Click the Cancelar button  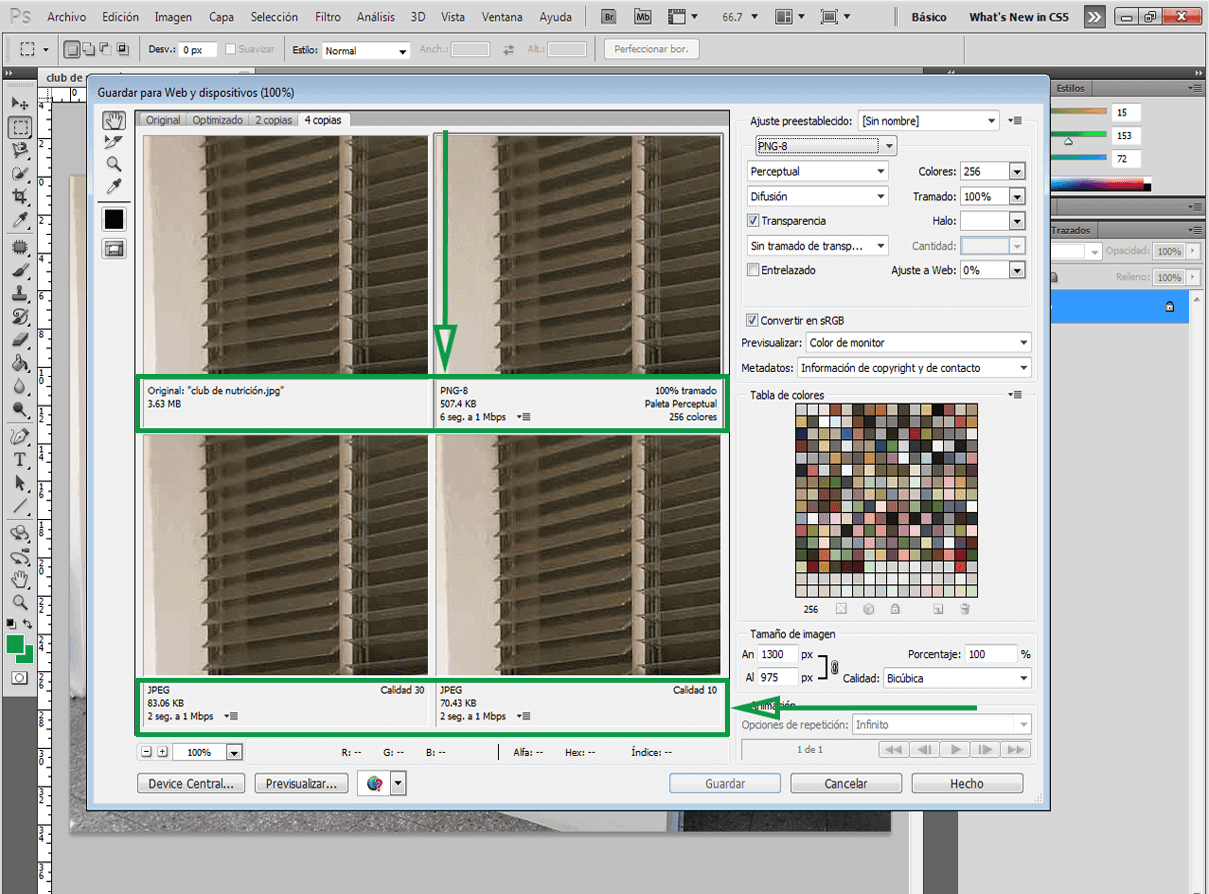coord(846,784)
